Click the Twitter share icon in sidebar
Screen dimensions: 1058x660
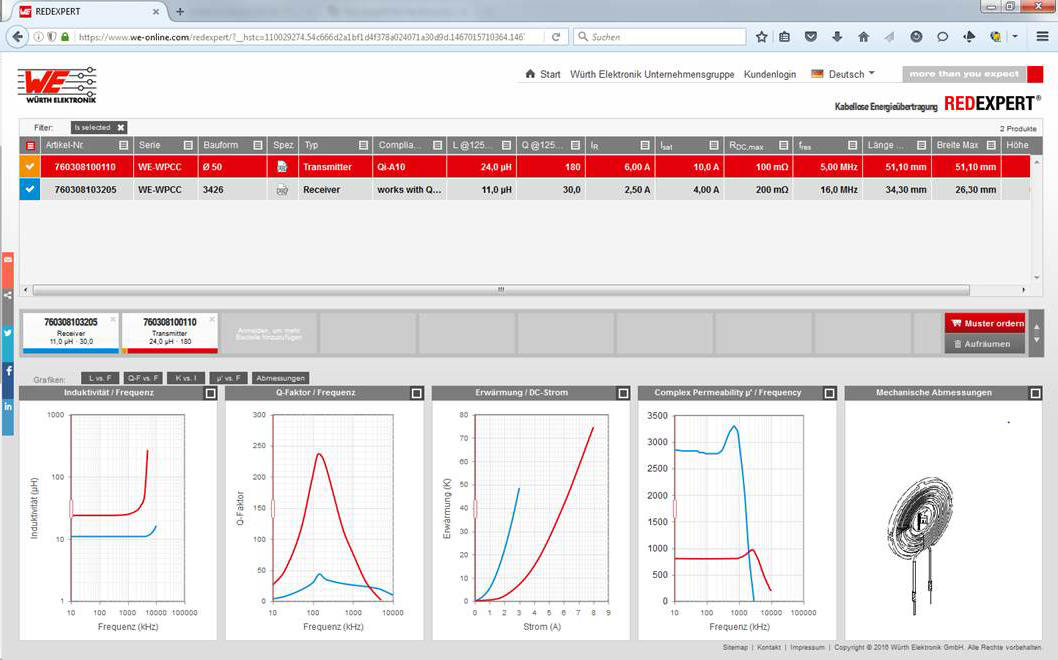coord(8,333)
